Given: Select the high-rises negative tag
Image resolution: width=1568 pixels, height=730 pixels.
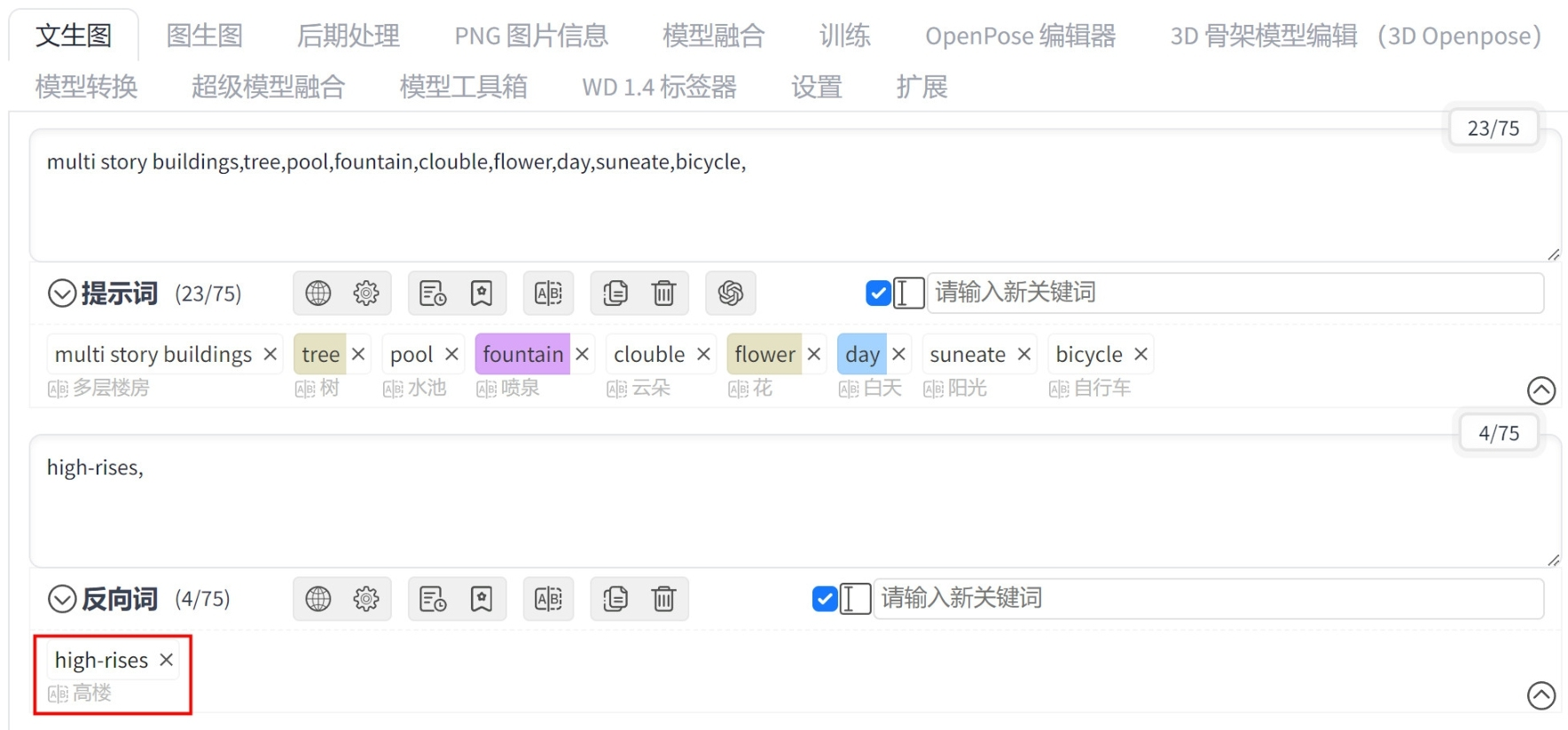Looking at the screenshot, I should click(101, 660).
